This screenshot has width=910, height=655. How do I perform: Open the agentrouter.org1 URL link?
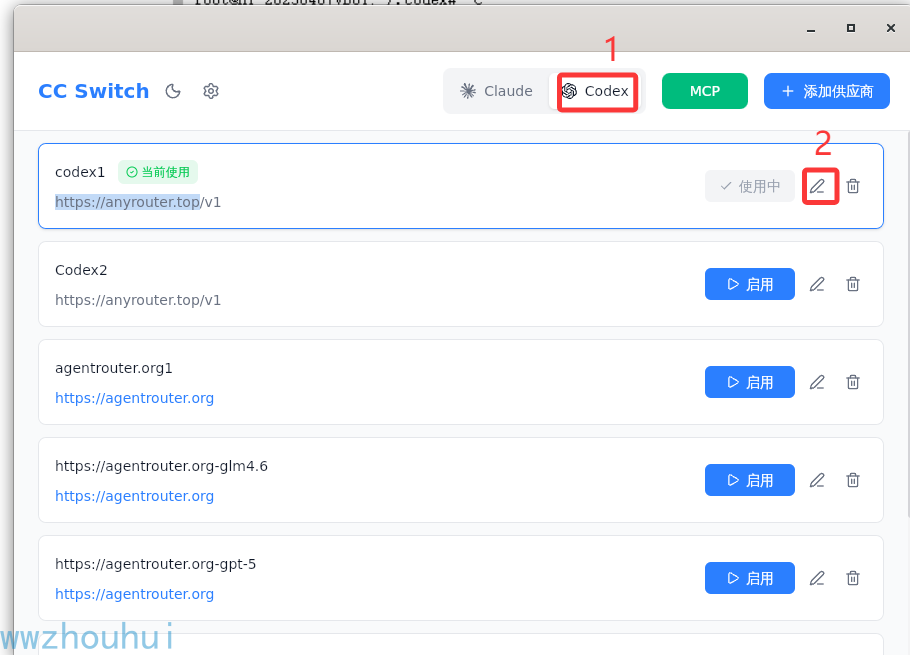coord(134,398)
